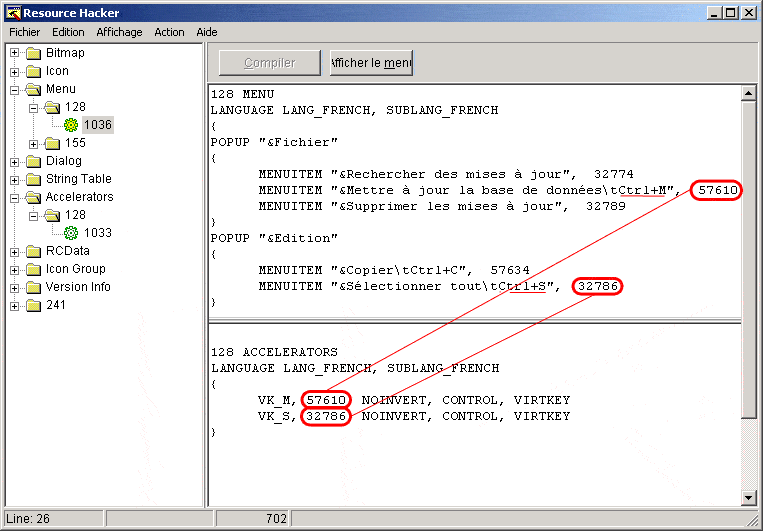Expand the 155 tree node

(x=34, y=144)
